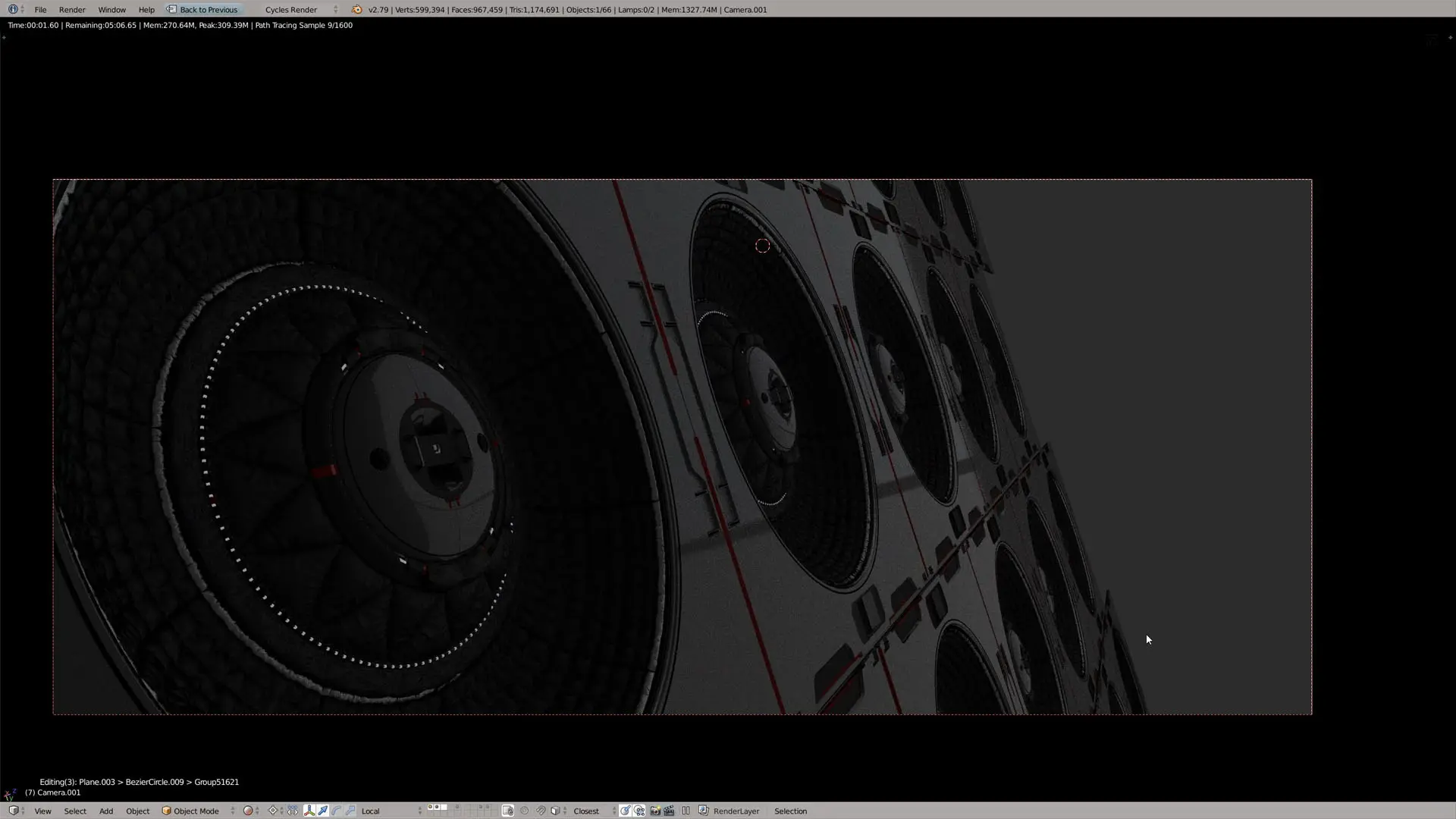Open the Add menu in 3D header
This screenshot has height=819, width=1456.
pyautogui.click(x=106, y=811)
